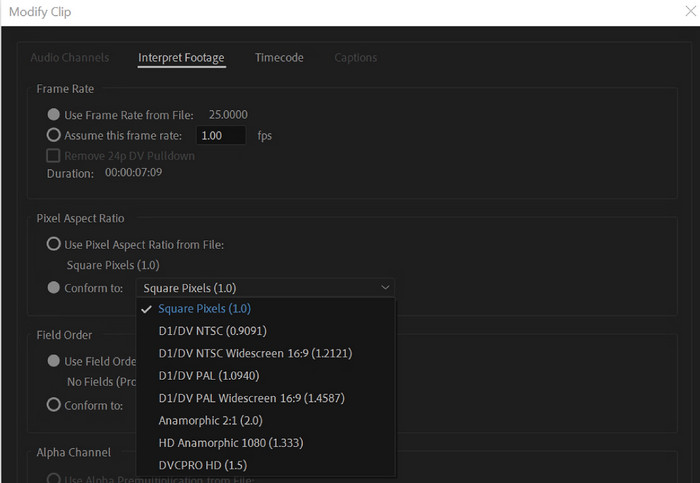This screenshot has width=700, height=483.
Task: Select D1/DV PAL Widescreen 16:9 (1.4587)
Action: pos(250,398)
